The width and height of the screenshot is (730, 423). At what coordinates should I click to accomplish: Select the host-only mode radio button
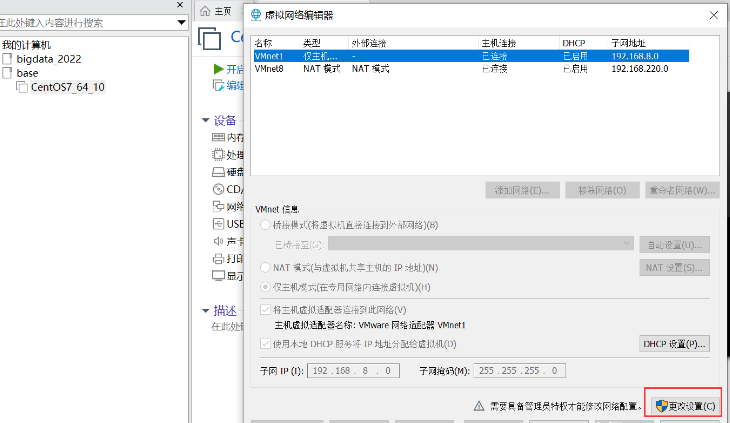coord(265,287)
